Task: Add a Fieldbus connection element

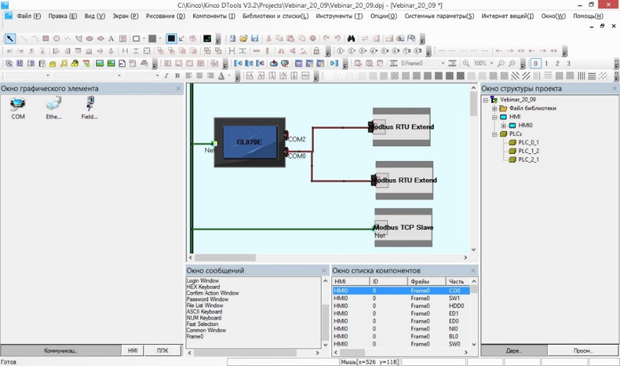Action: 89,108
